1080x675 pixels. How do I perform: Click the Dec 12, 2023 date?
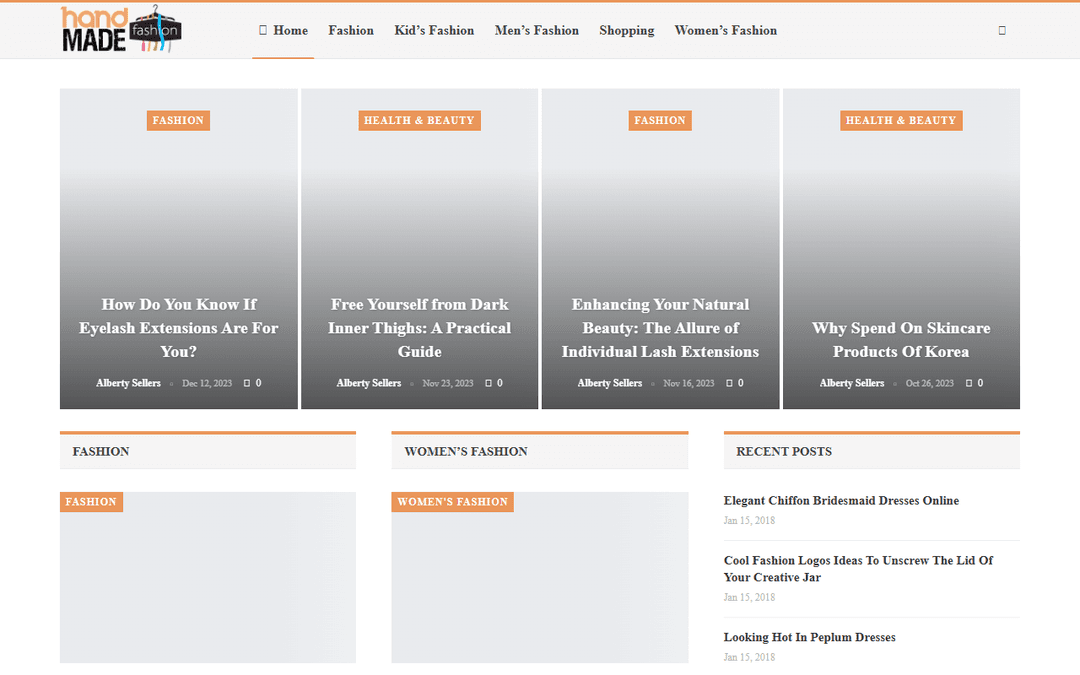[x=207, y=383]
